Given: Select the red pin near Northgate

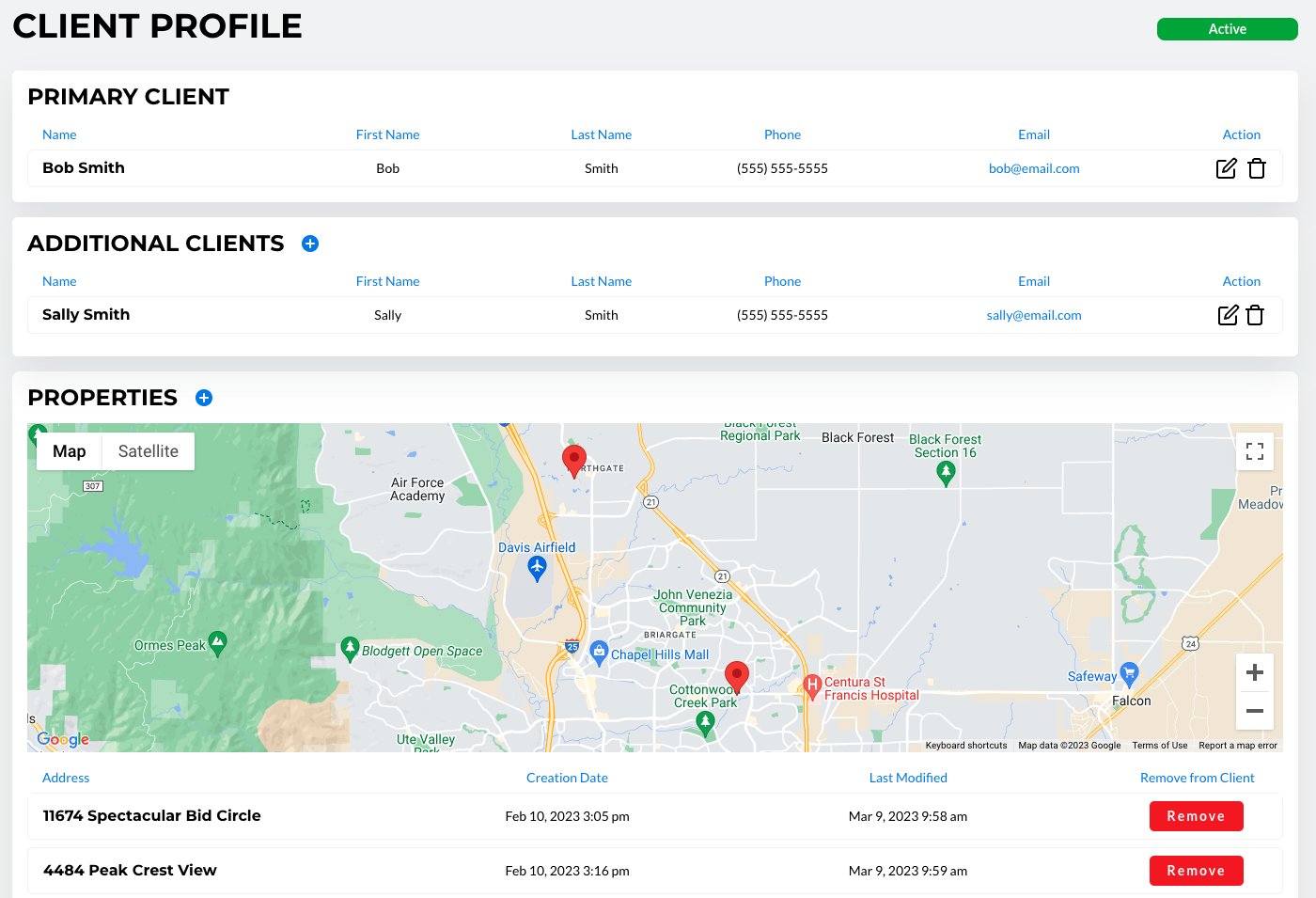Looking at the screenshot, I should click(x=573, y=461).
